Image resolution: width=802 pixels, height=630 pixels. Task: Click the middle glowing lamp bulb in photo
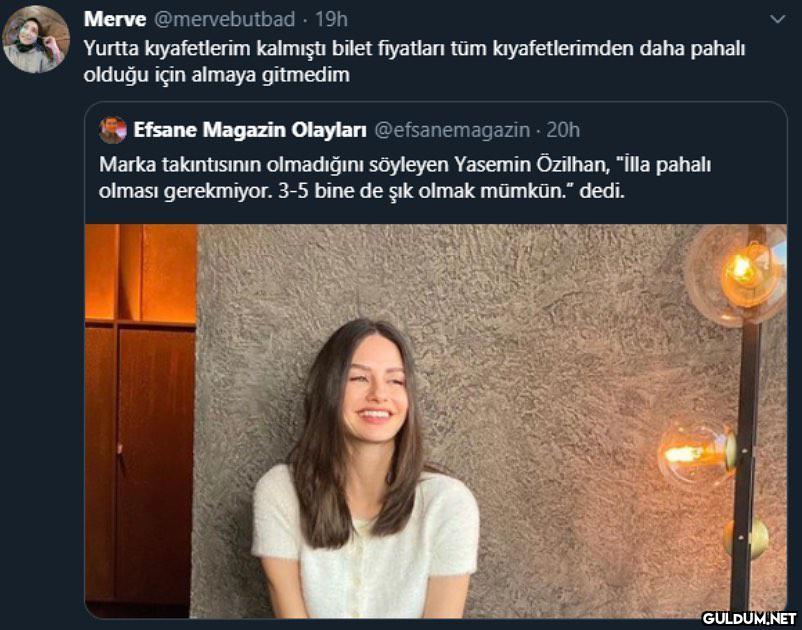[x=697, y=453]
